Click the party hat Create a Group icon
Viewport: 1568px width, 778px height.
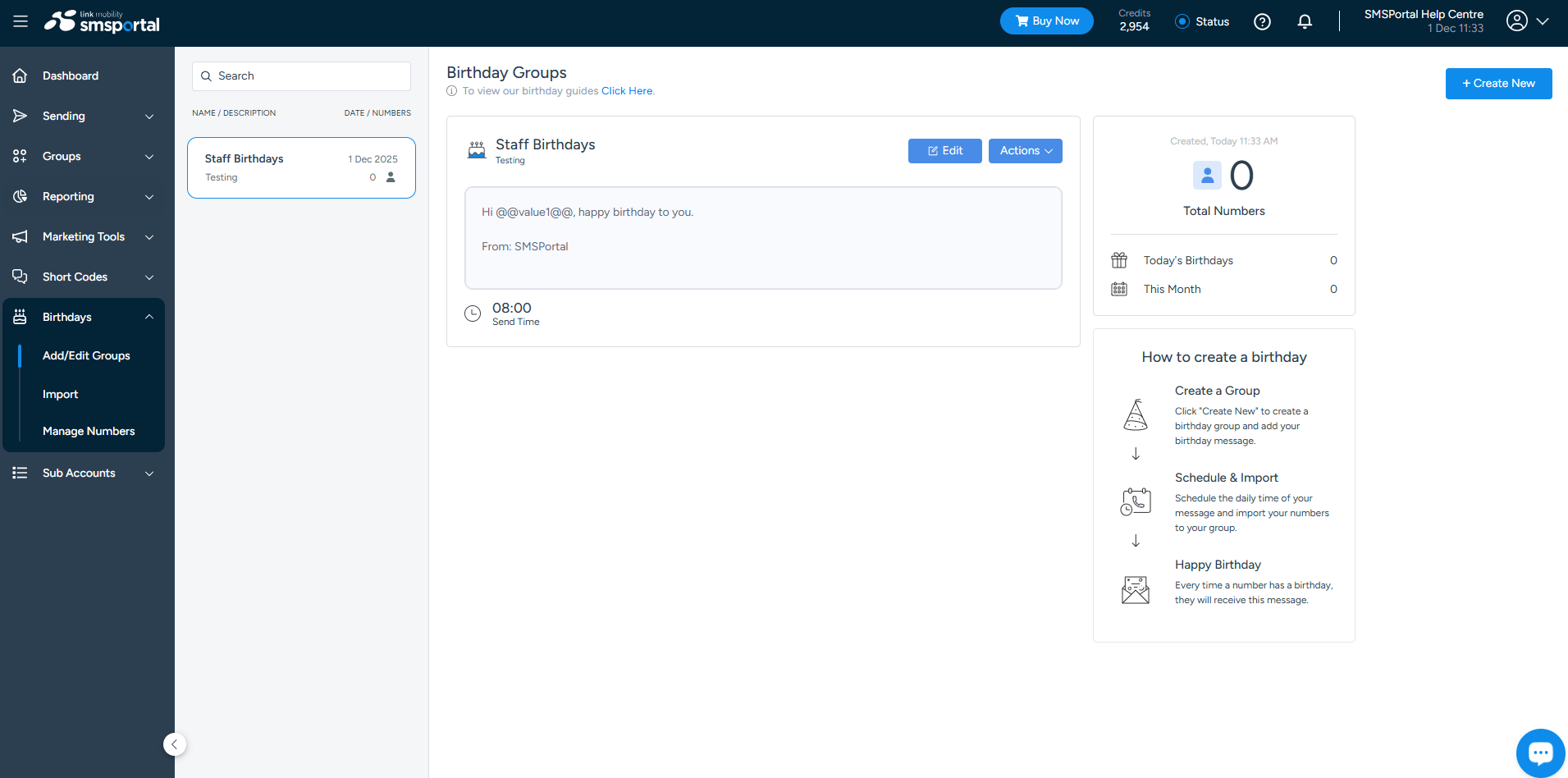(x=1136, y=414)
